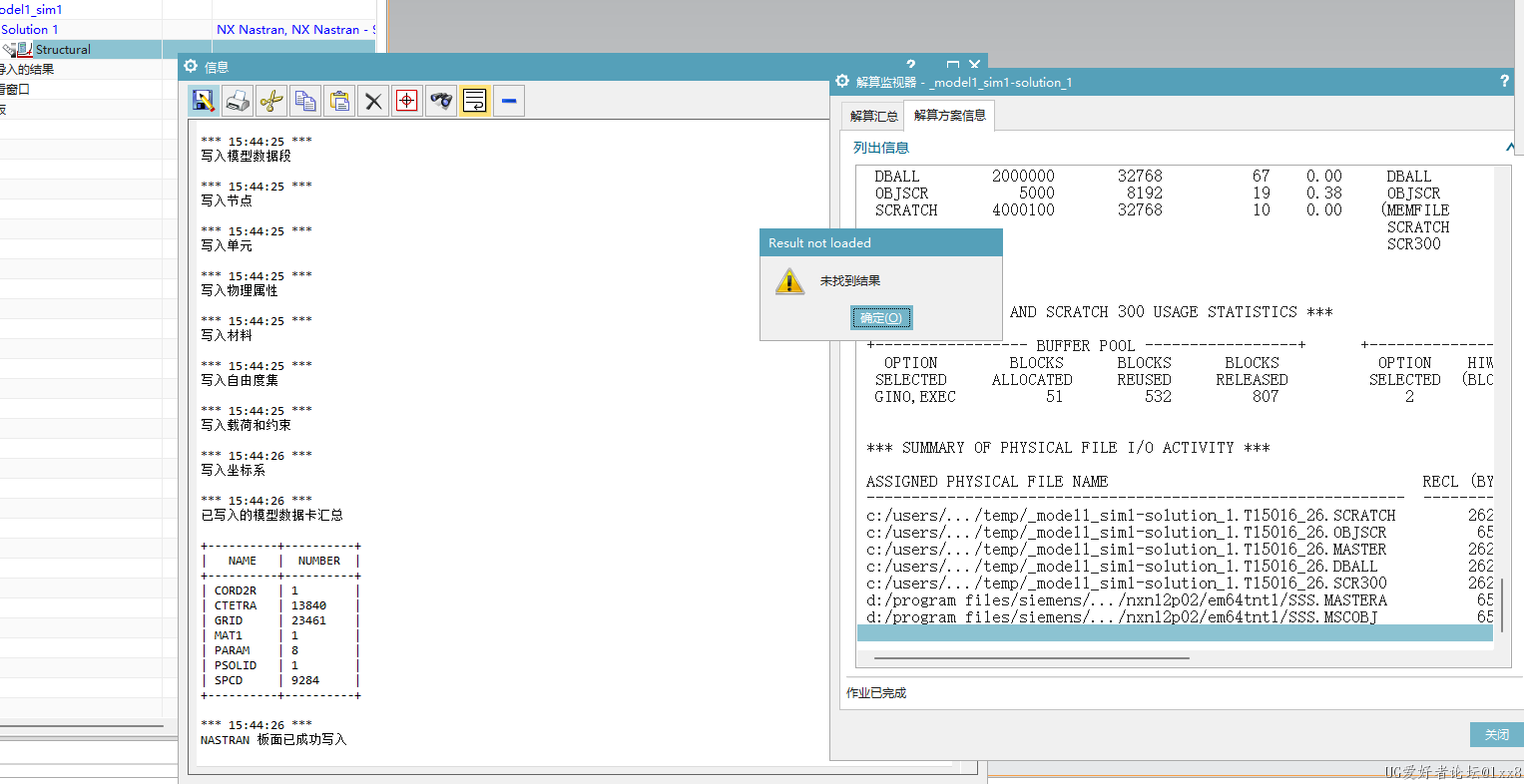This screenshot has width=1524, height=784.
Task: Select the highlighted bottom row in the solution log
Action: point(1175,633)
